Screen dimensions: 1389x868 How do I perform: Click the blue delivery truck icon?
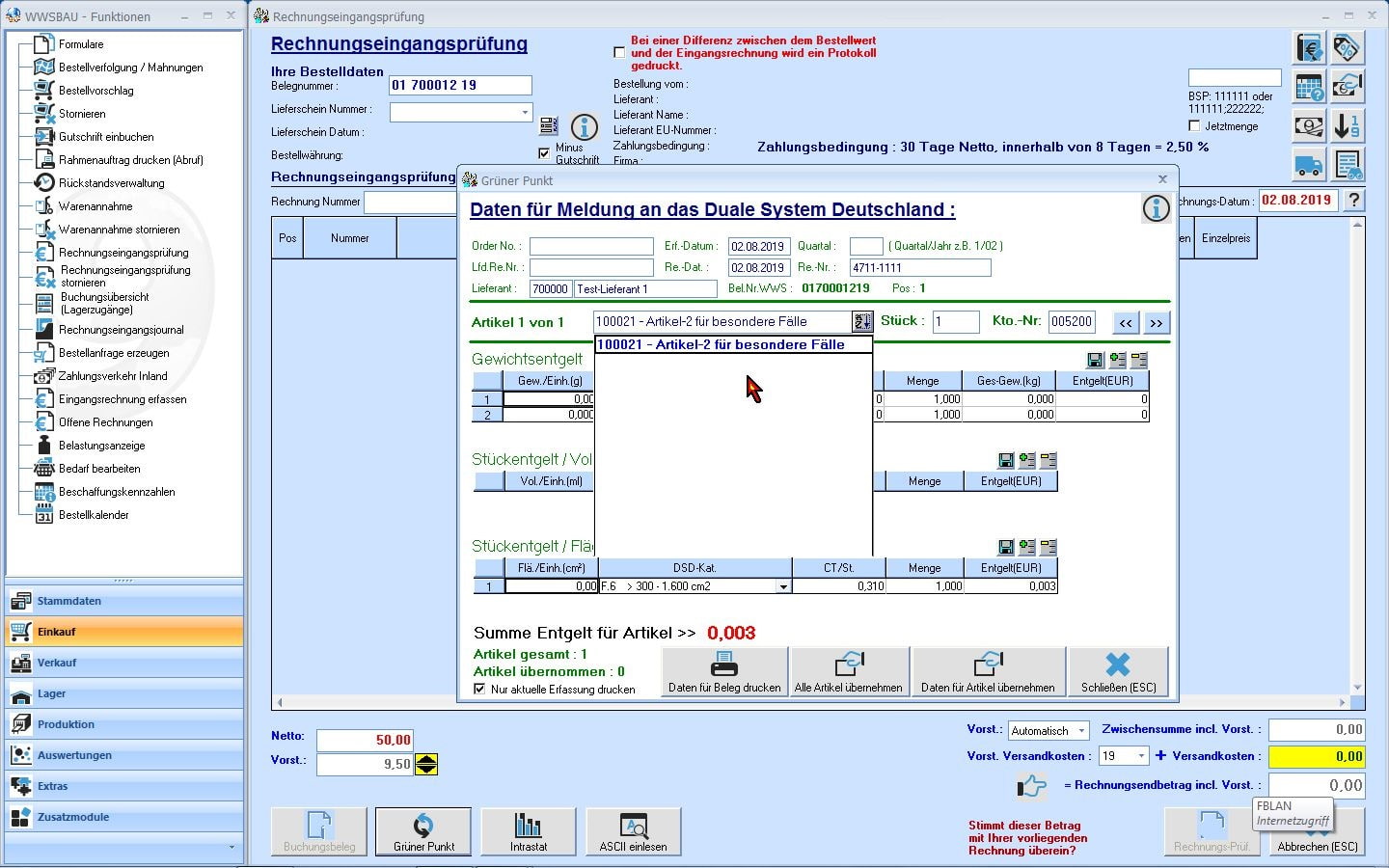pyautogui.click(x=1309, y=164)
